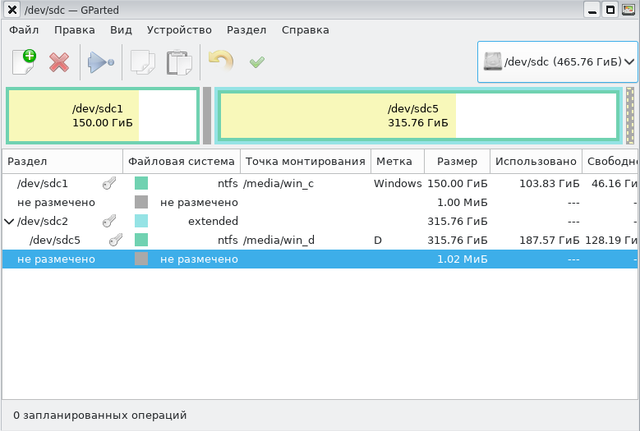Select the /dev/sdc1 row in partition list
The width and height of the screenshot is (640, 431).
point(320,183)
